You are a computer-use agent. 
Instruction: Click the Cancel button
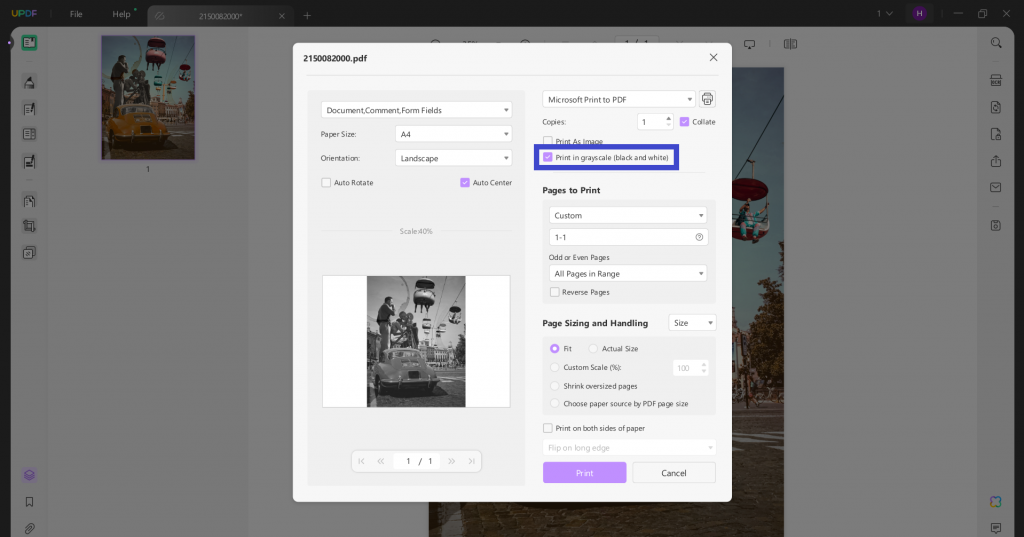coord(674,472)
